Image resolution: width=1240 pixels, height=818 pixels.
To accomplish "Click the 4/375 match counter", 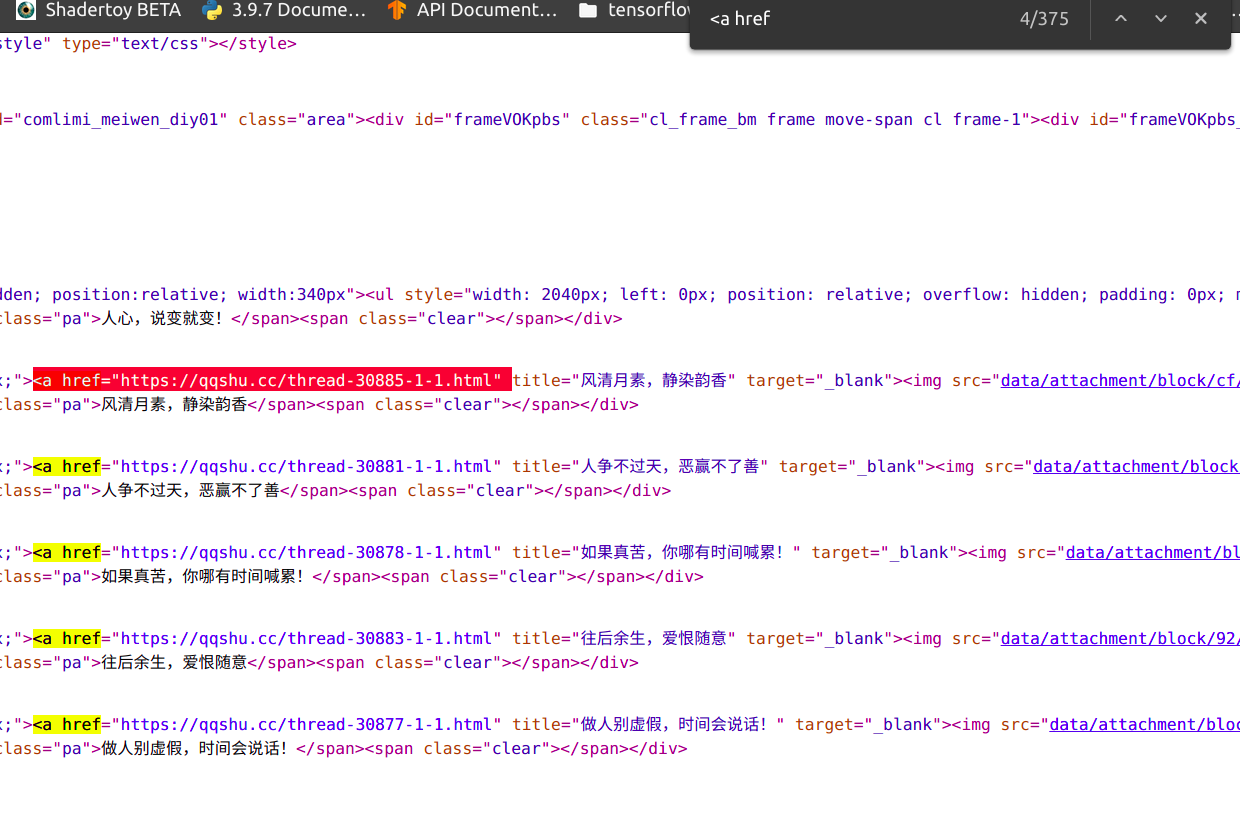I will 1044,19.
